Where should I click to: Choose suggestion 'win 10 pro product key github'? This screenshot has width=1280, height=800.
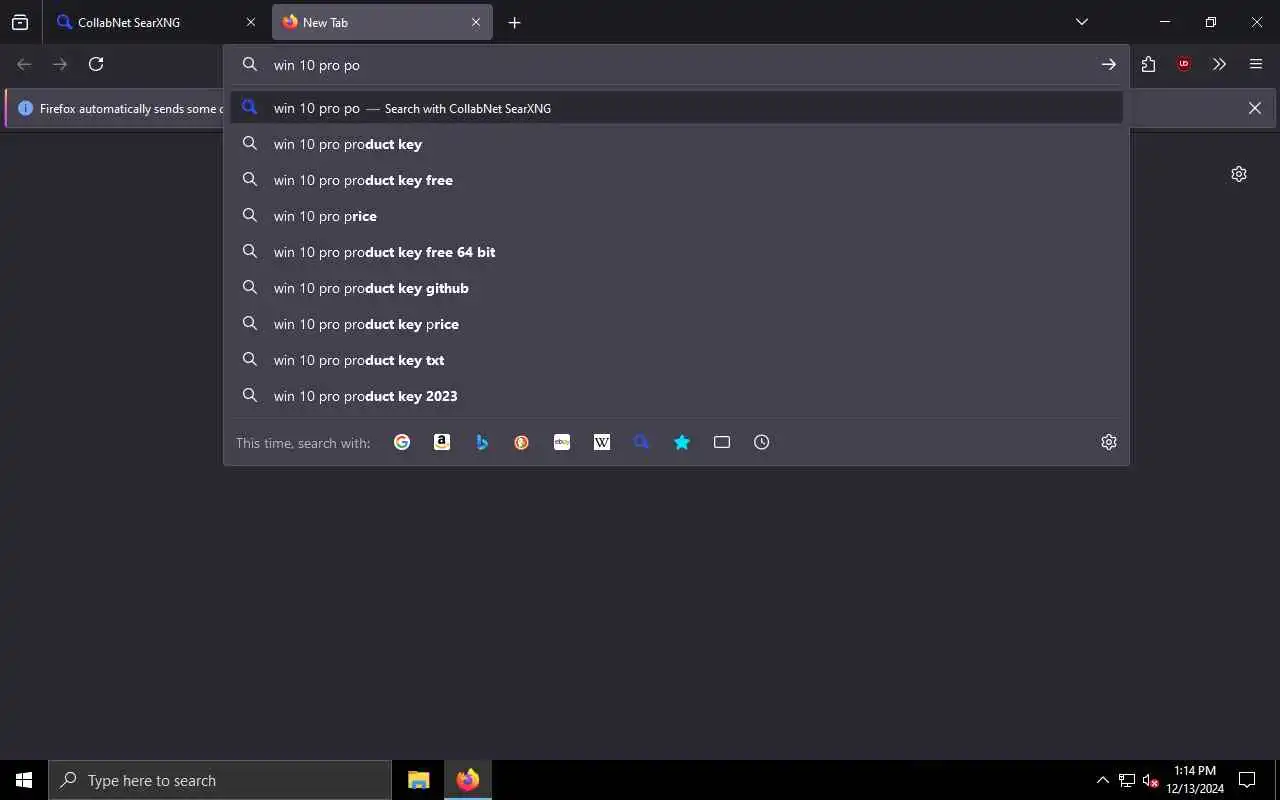point(676,288)
